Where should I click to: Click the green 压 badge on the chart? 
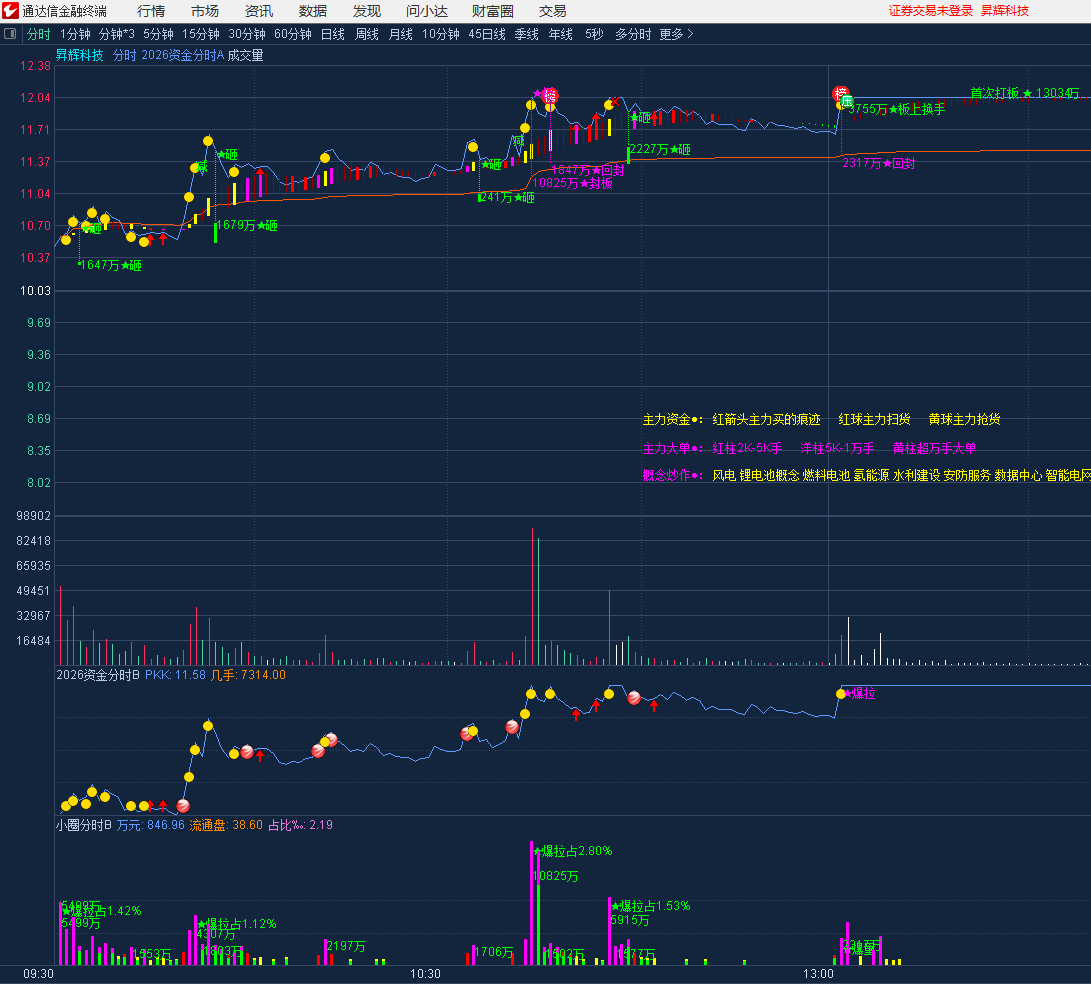pos(847,101)
